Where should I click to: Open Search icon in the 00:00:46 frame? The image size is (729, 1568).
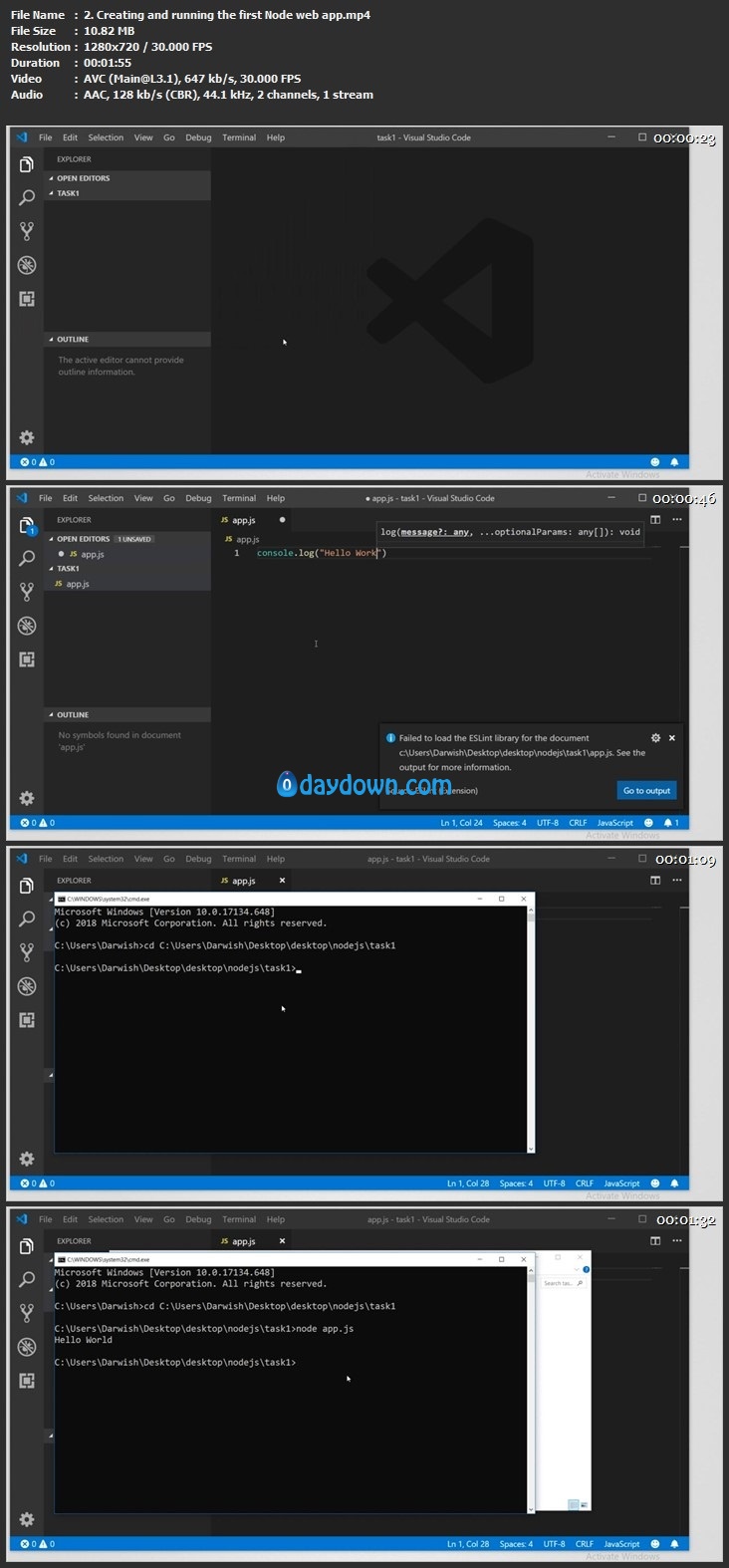point(27,559)
